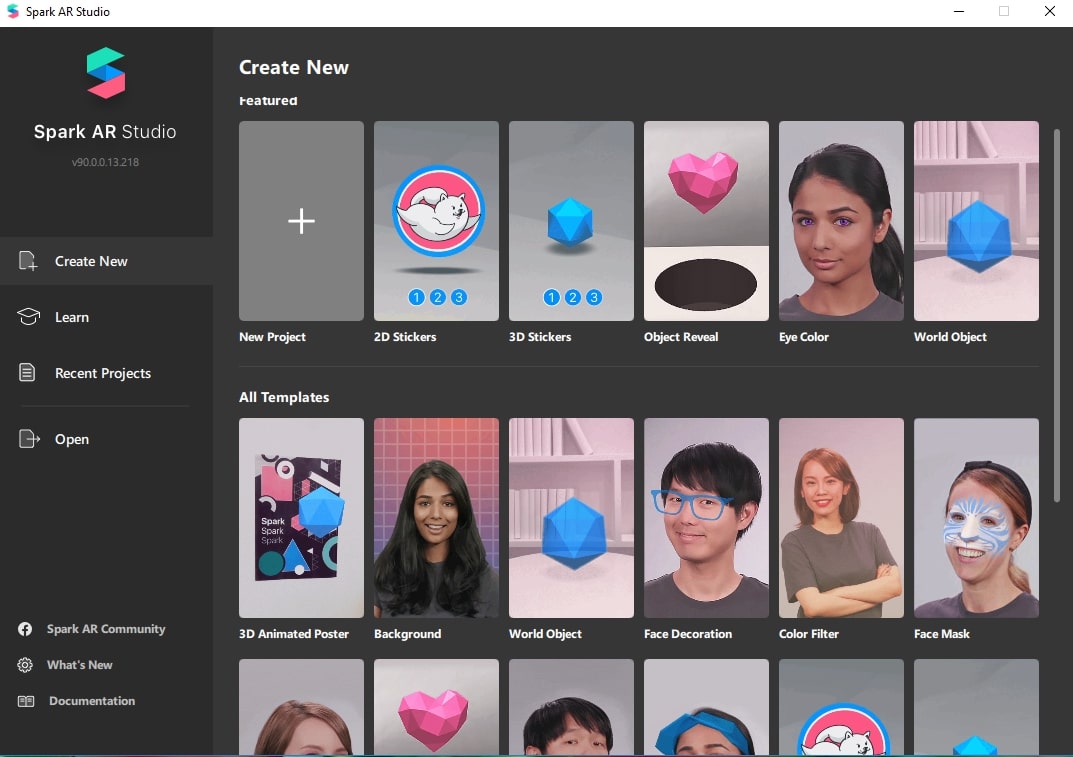Choose the Eye Color template

[x=841, y=221]
